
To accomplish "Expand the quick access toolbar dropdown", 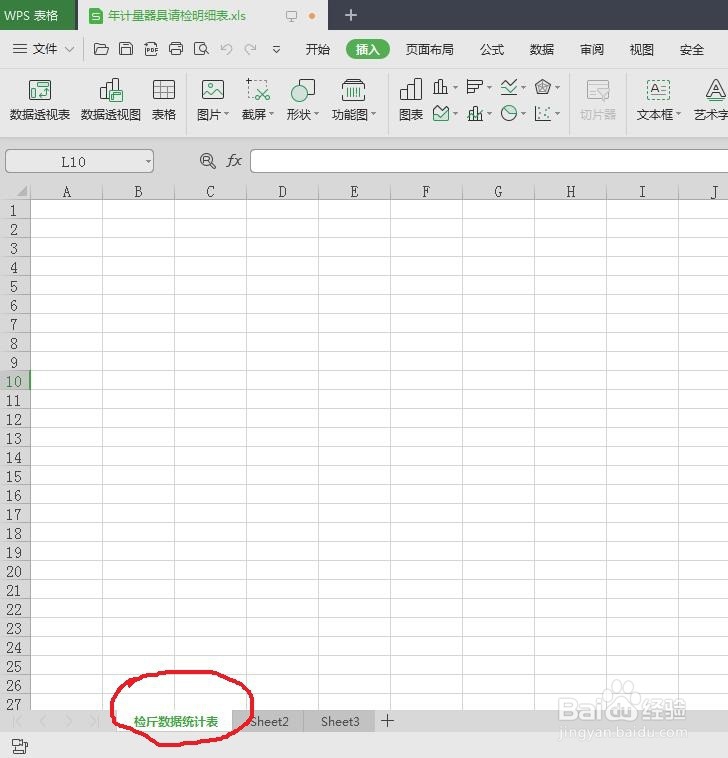I will tap(277, 49).
